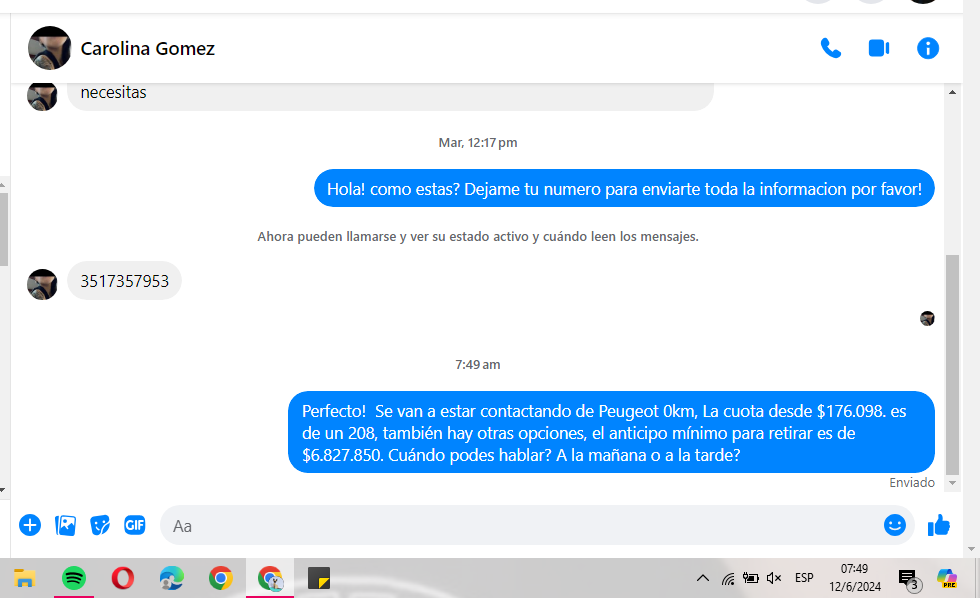Open the emoji picker in message box

[894, 525]
